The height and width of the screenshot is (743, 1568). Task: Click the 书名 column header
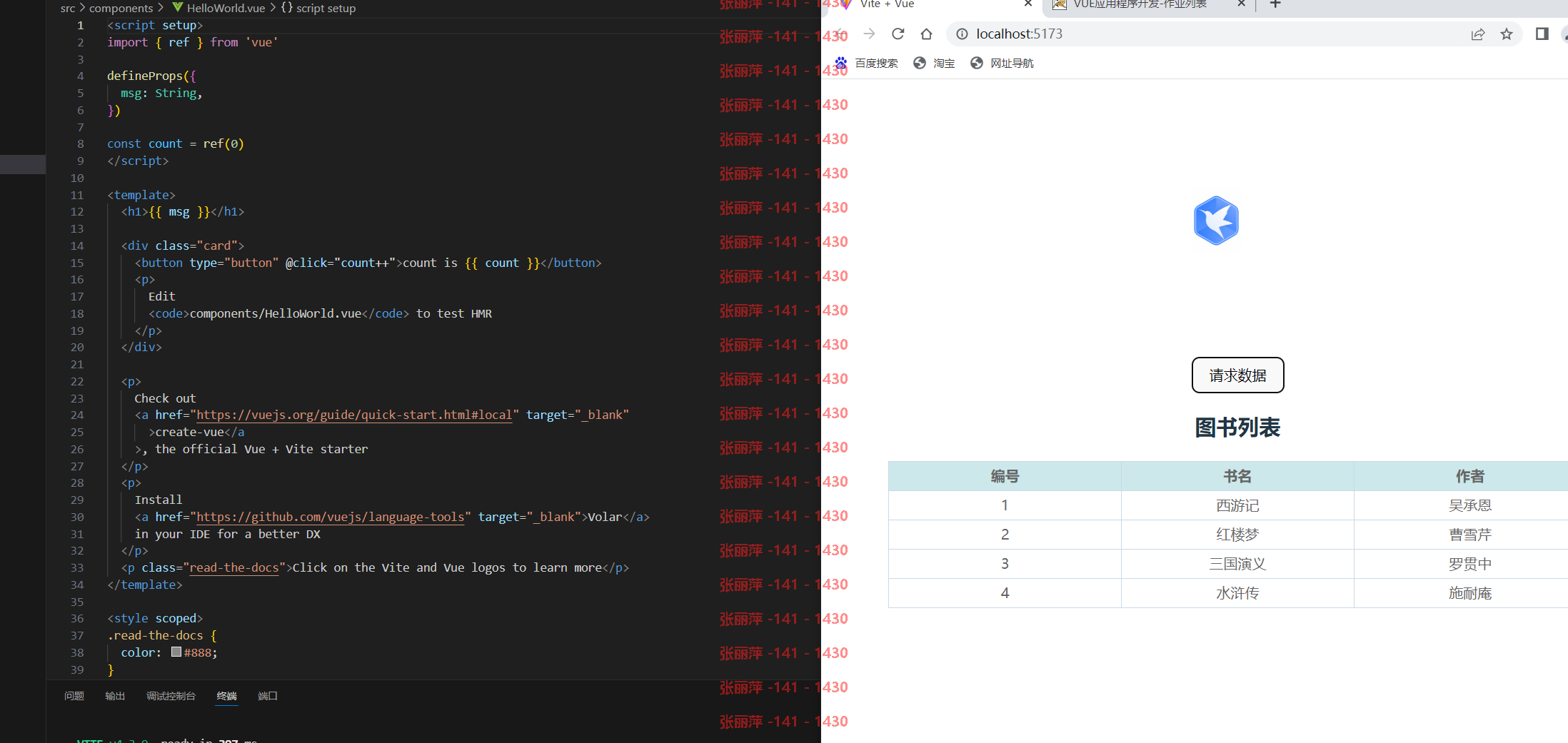tap(1237, 476)
